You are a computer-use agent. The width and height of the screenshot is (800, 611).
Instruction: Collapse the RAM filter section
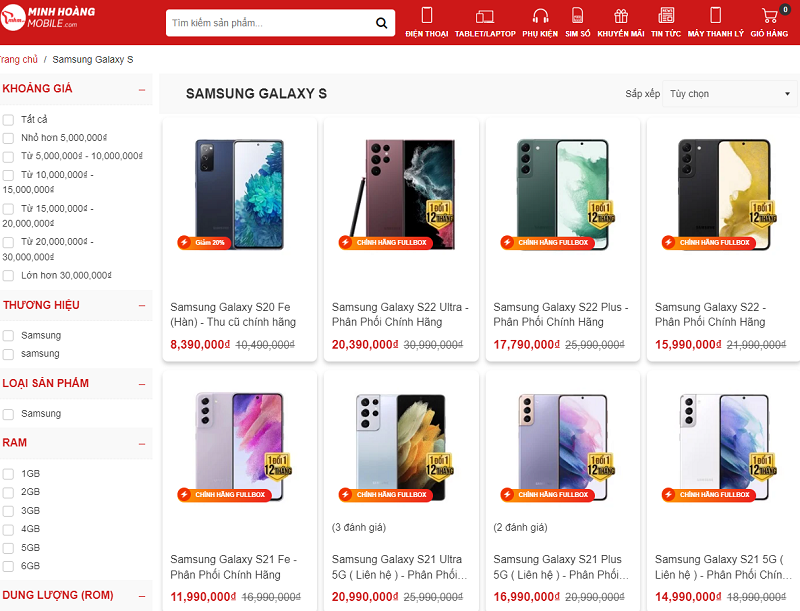[x=142, y=444]
